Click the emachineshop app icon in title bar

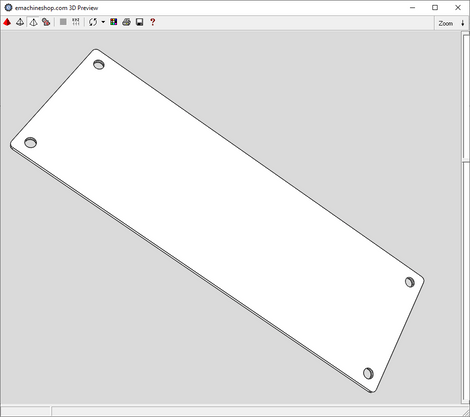8,7
